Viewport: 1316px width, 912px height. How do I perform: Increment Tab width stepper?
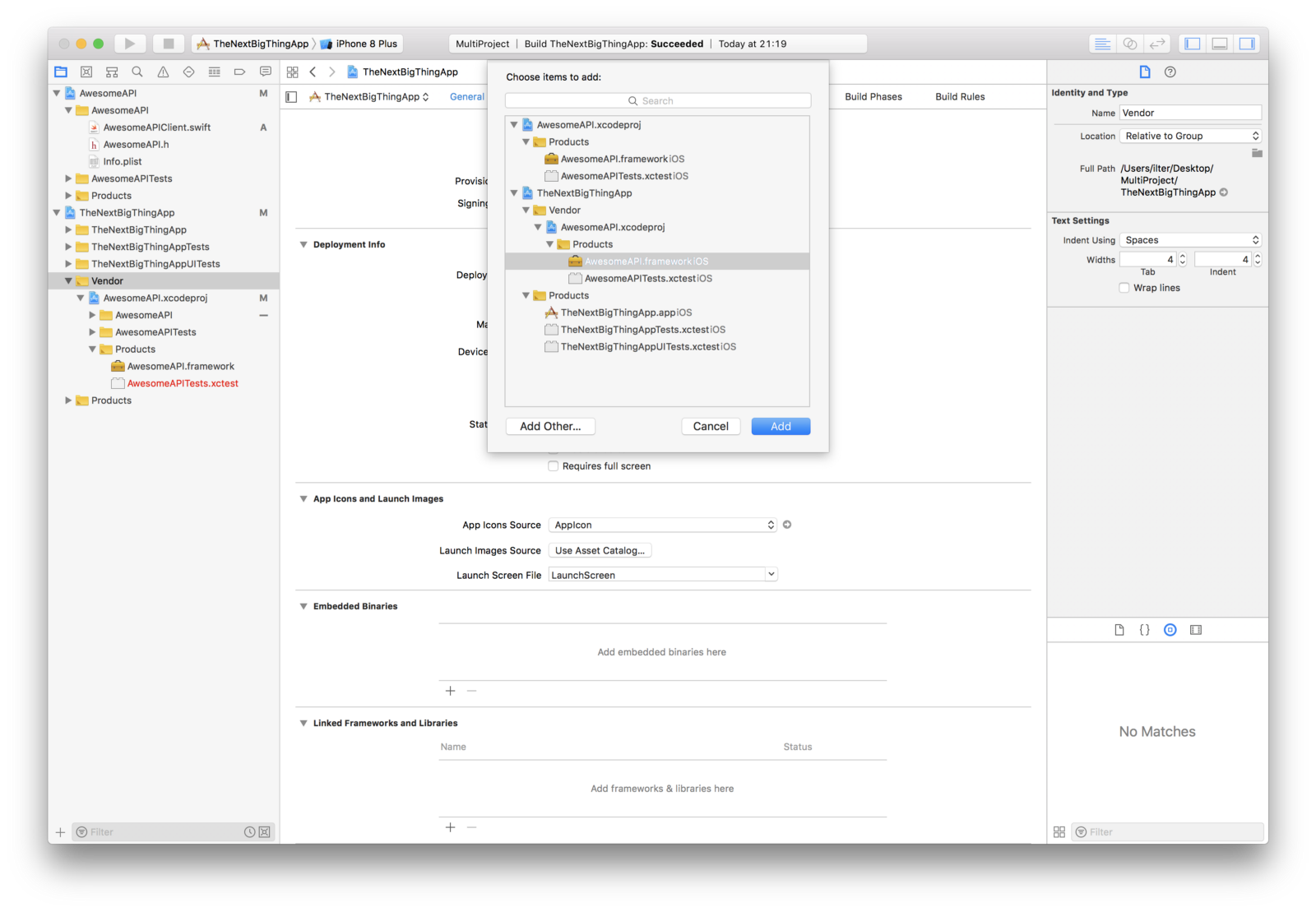point(1183,256)
